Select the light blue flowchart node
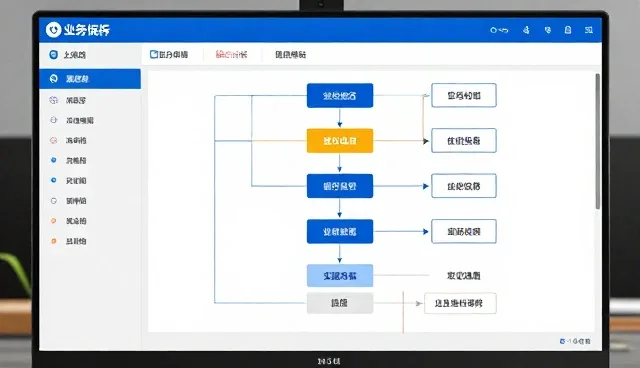The width and height of the screenshot is (640, 368). pos(340,276)
